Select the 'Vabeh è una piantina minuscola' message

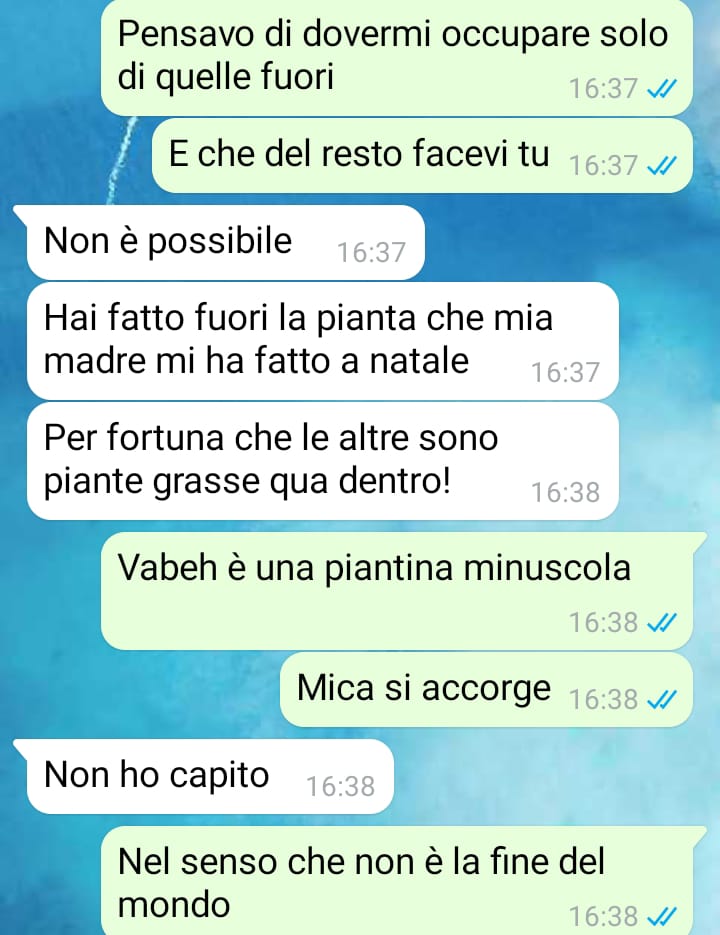tap(397, 591)
